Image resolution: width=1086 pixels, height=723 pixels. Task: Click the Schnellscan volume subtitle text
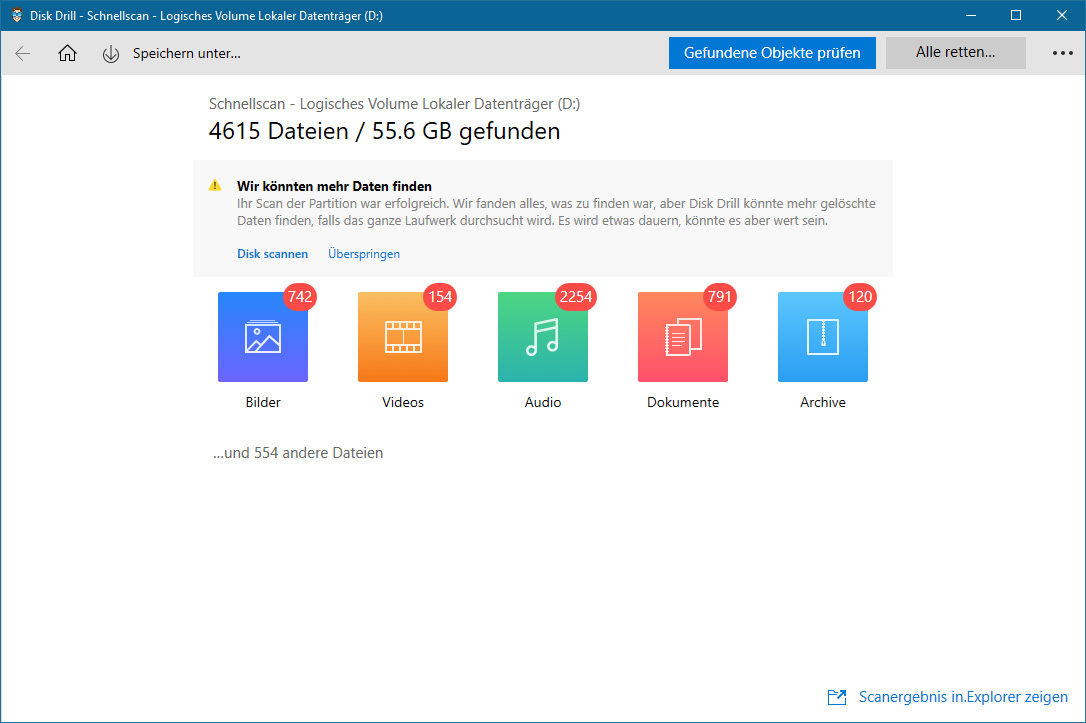[x=395, y=104]
